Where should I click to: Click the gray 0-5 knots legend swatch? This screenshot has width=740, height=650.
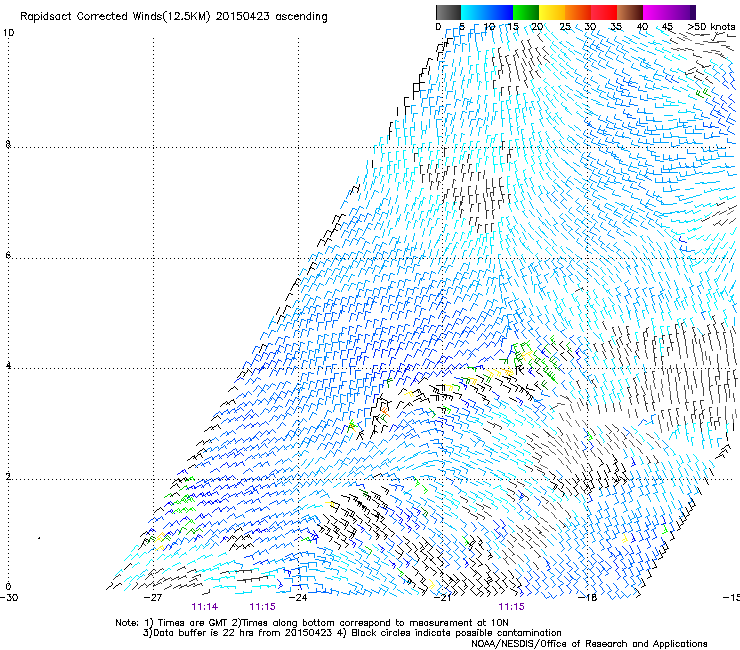click(448, 12)
